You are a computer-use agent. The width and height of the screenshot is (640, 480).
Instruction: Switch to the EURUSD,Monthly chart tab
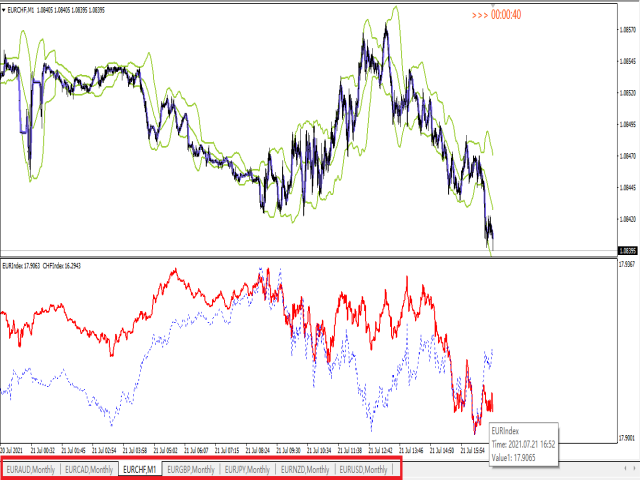pos(363,469)
